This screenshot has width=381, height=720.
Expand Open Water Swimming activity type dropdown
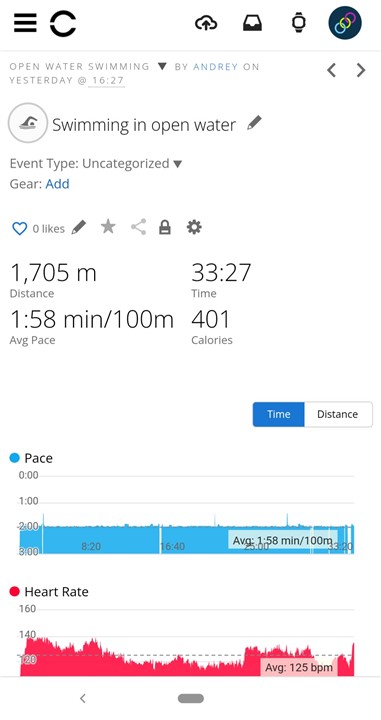(162, 66)
